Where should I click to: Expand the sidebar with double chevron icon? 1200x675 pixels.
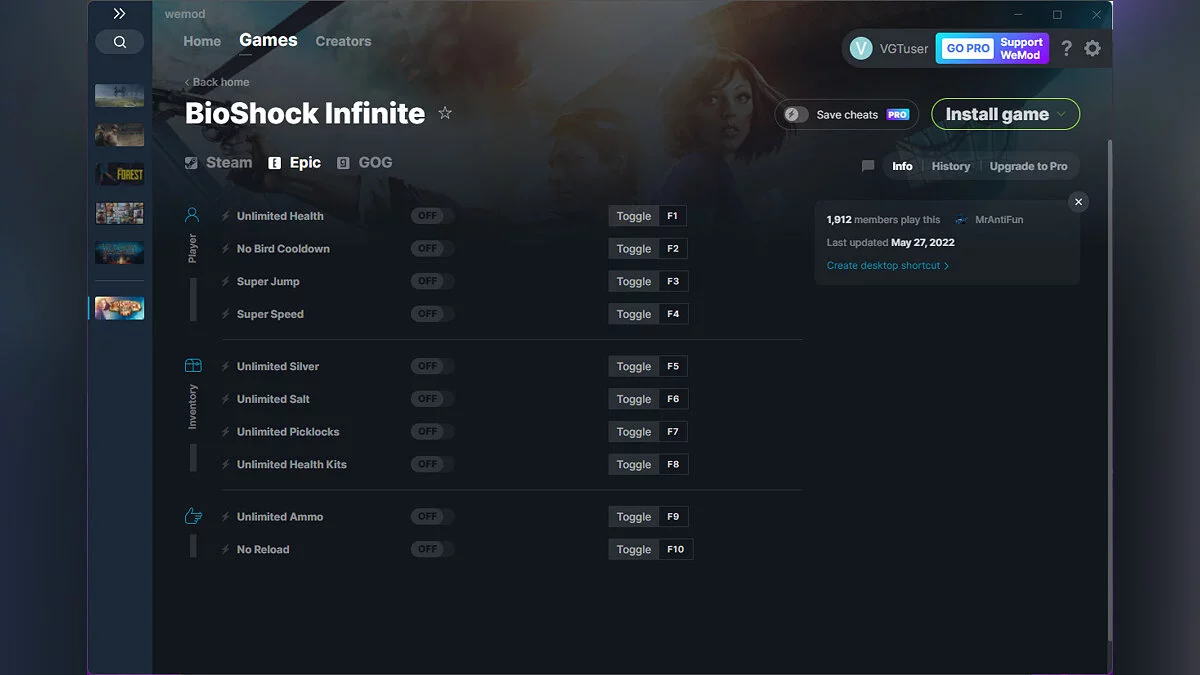(119, 14)
